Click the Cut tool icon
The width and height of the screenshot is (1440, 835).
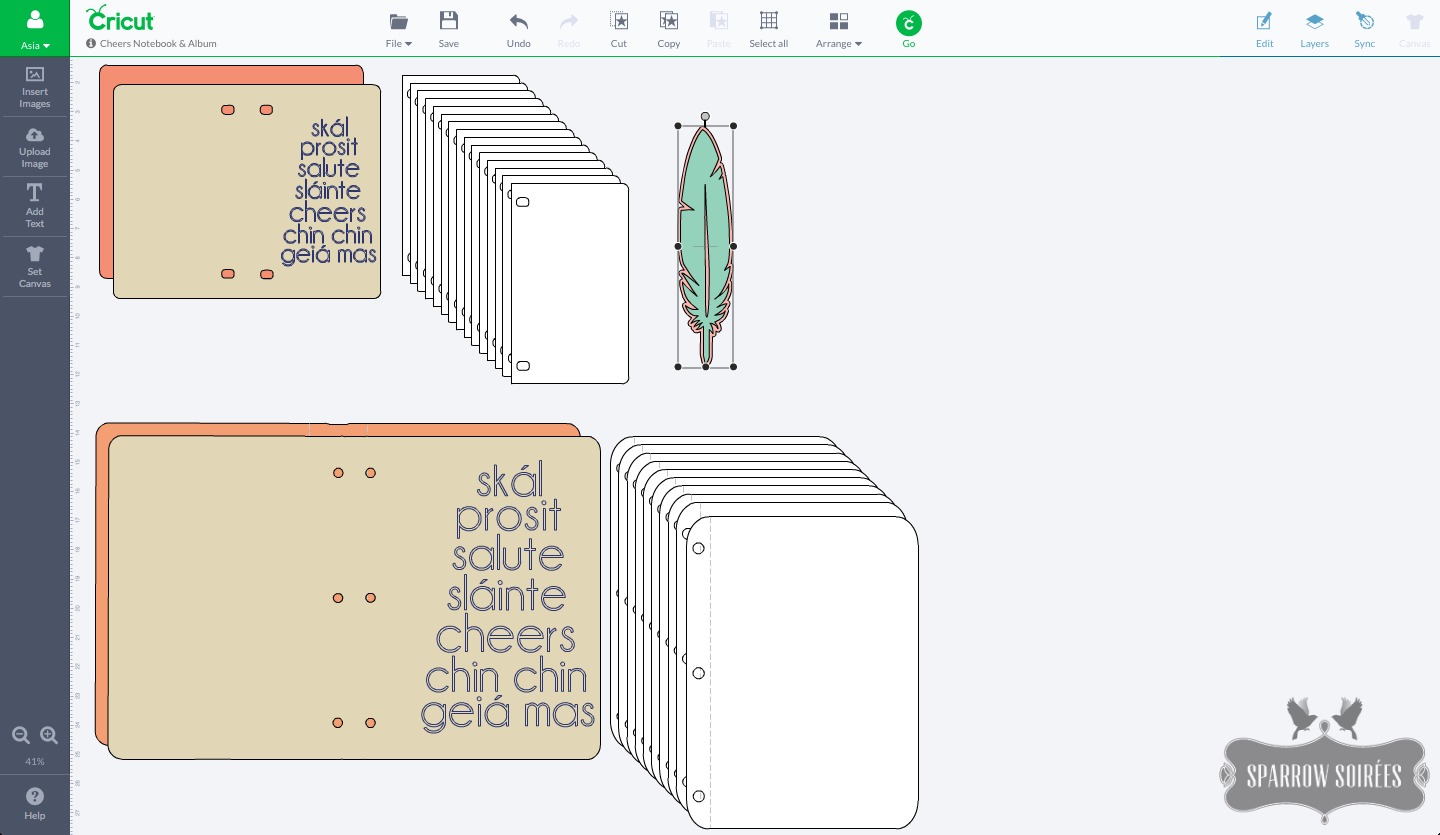(619, 22)
